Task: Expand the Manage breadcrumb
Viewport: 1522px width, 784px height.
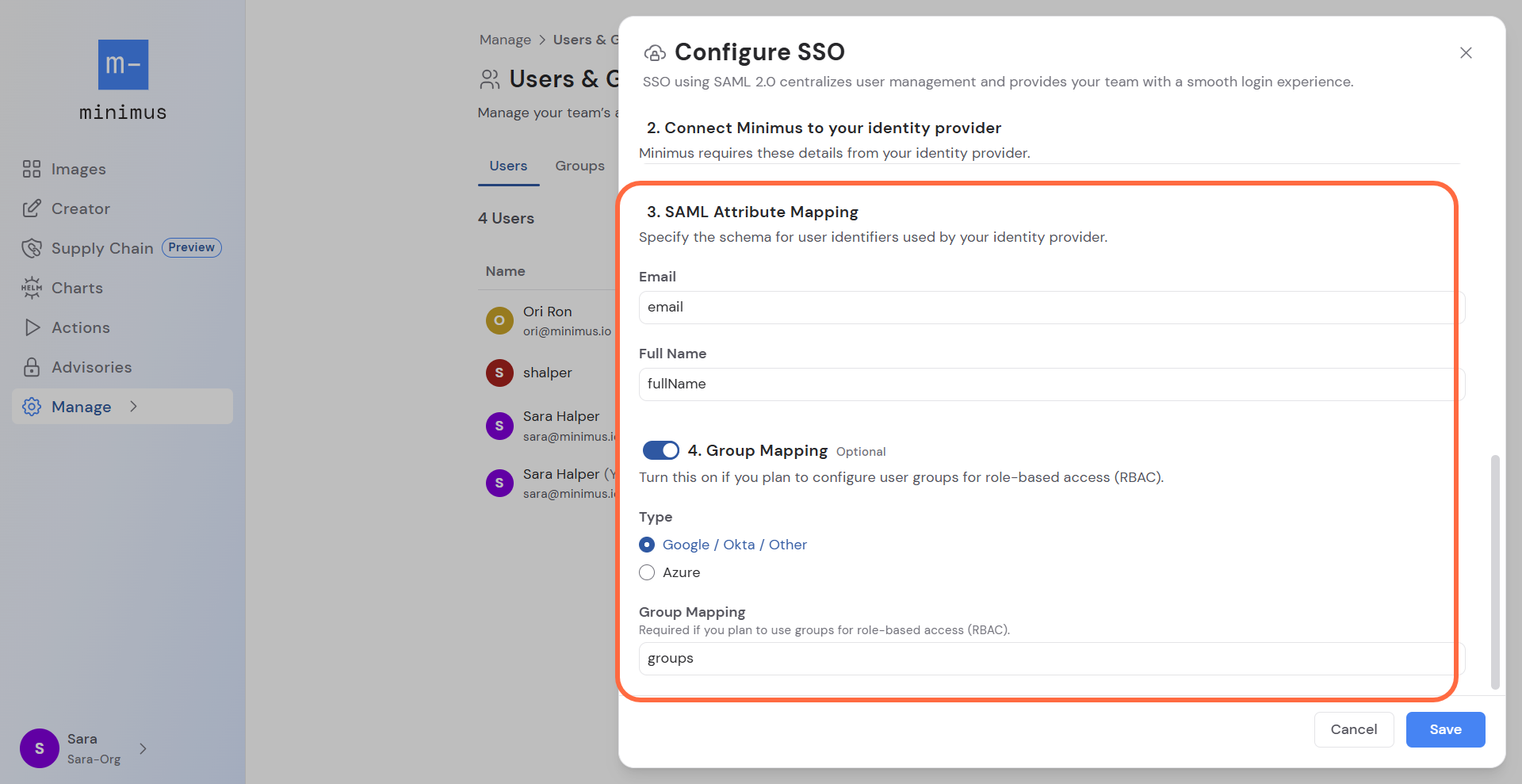Action: point(505,40)
